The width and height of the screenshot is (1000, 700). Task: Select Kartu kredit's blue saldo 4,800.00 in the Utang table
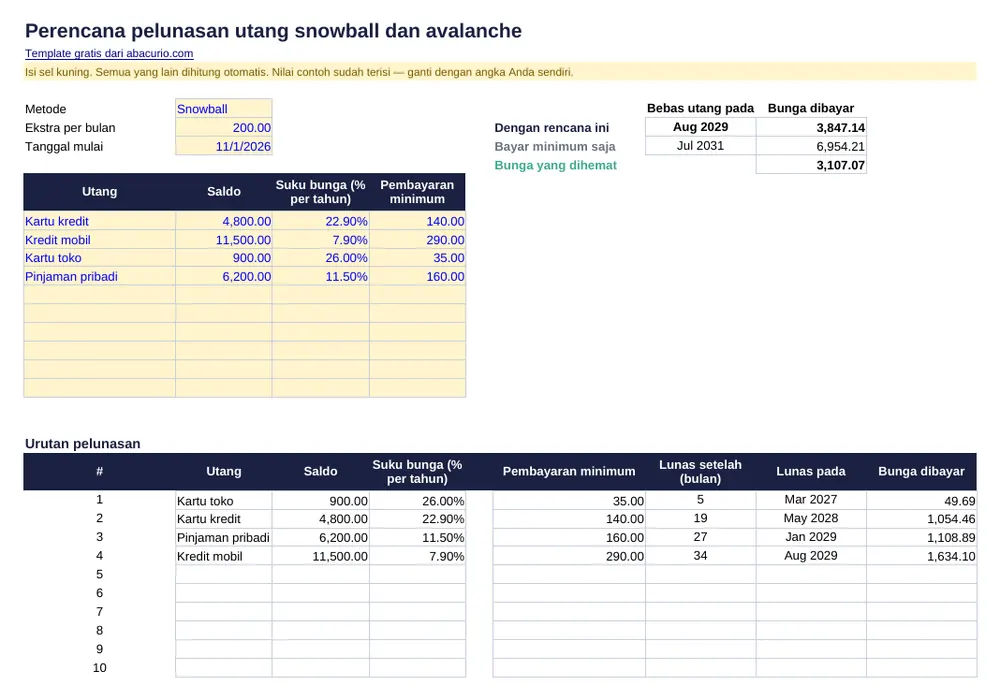point(224,221)
